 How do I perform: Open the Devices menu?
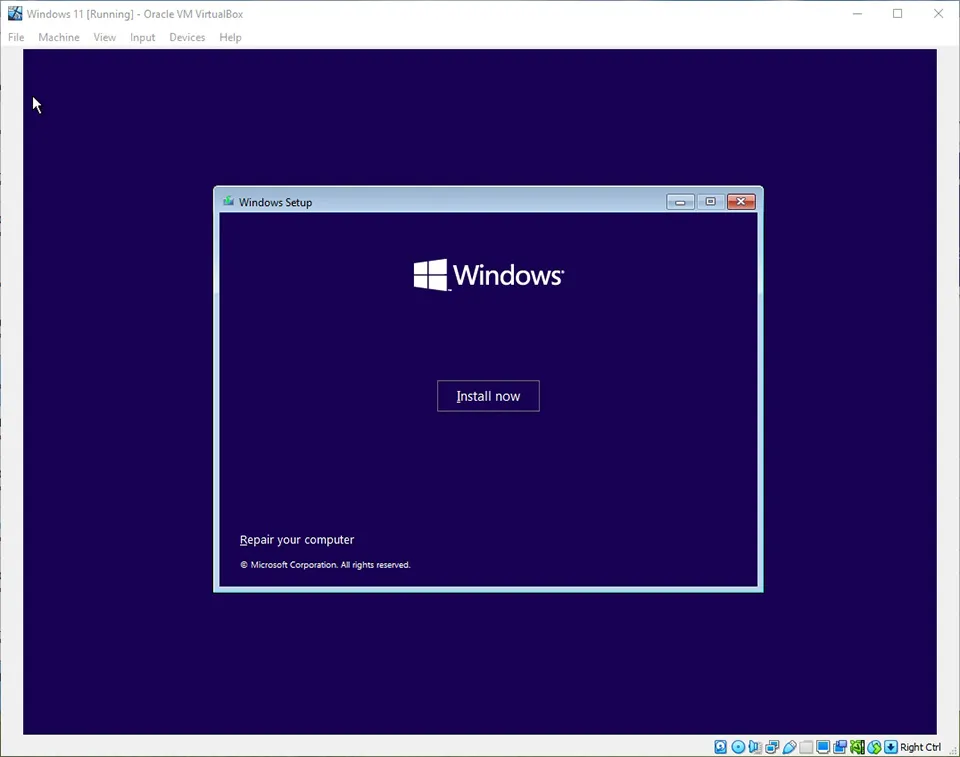tap(187, 37)
